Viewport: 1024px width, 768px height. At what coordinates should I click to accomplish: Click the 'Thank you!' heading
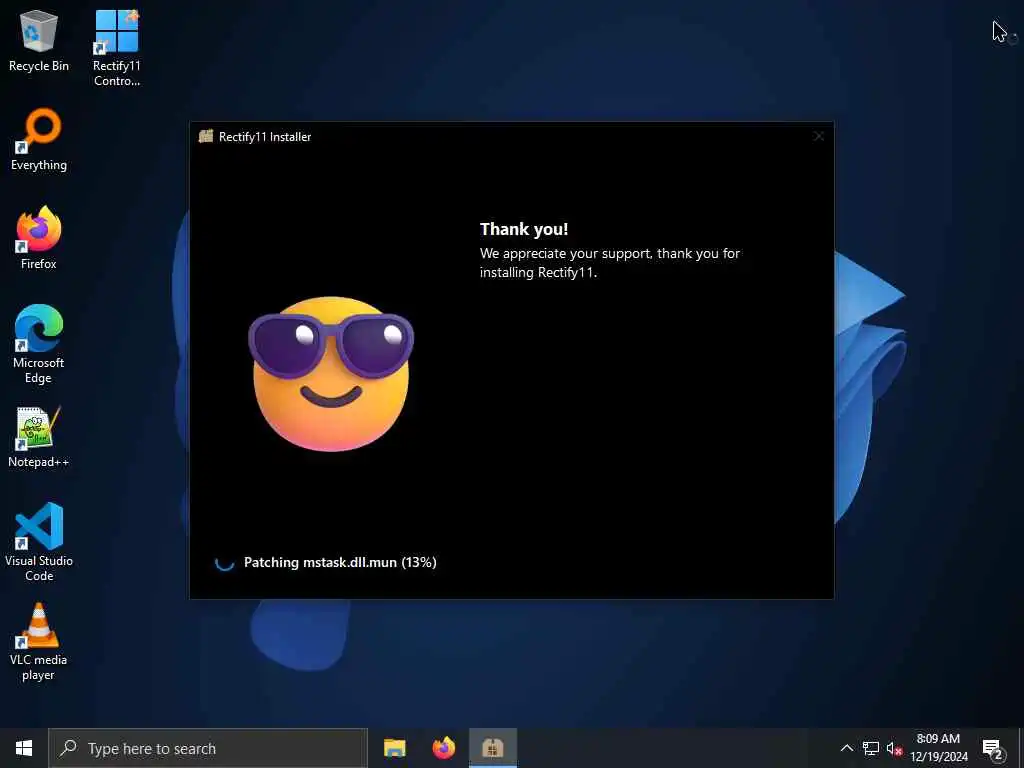[524, 229]
